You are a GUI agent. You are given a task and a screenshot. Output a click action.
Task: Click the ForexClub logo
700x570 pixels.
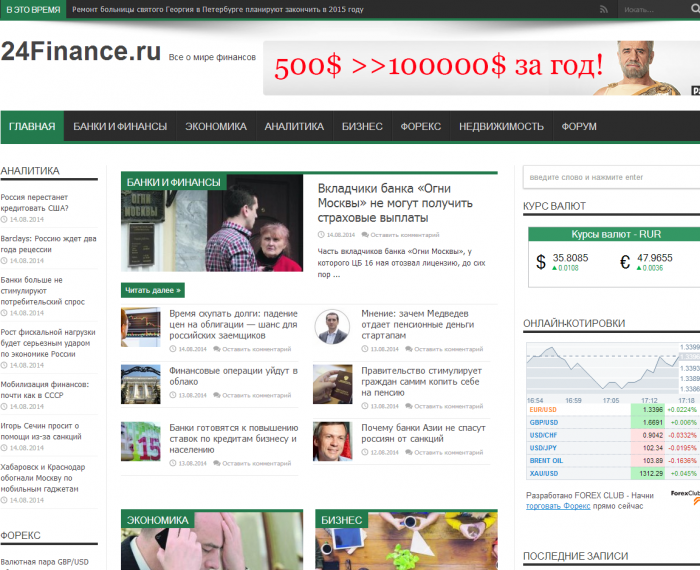686,498
